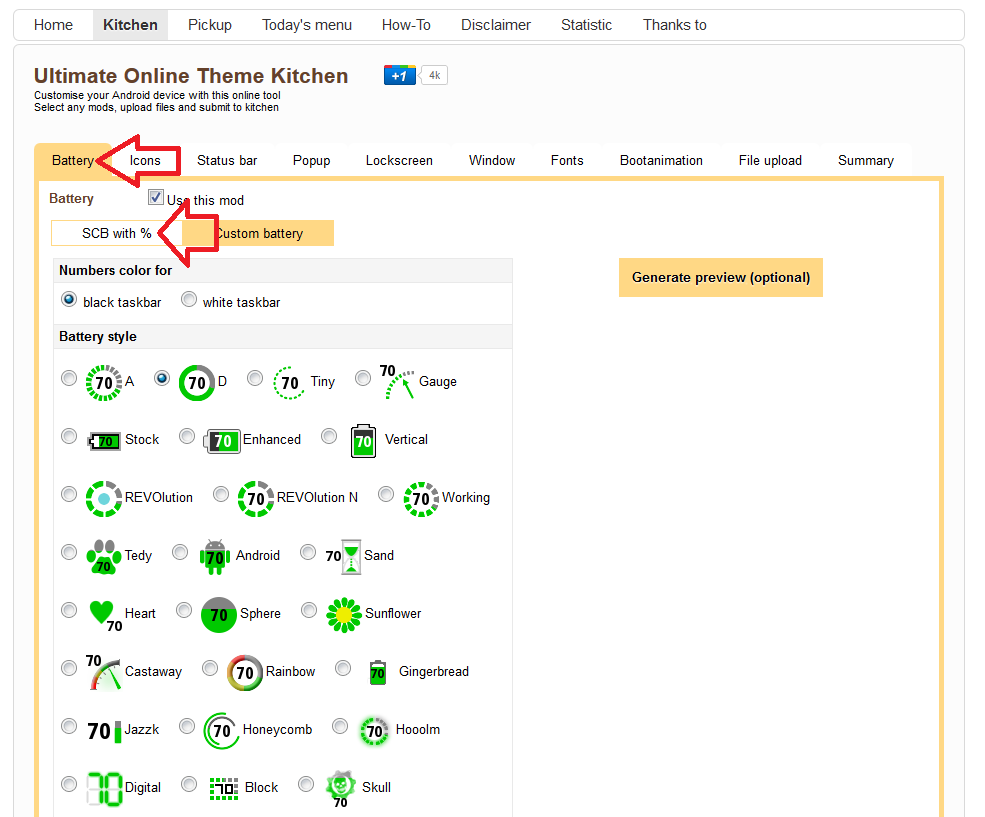Click the Digital battery style icon
The width and height of the screenshot is (985, 817).
104,788
